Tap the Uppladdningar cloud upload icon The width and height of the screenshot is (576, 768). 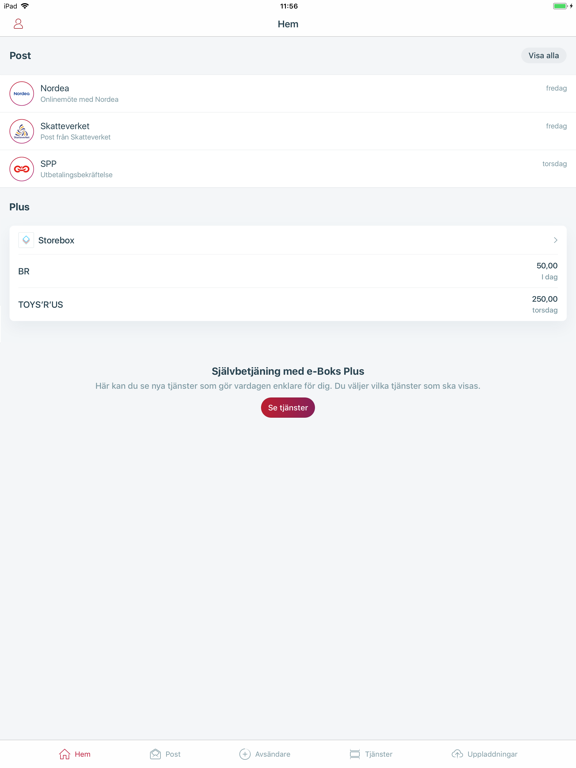click(x=457, y=754)
